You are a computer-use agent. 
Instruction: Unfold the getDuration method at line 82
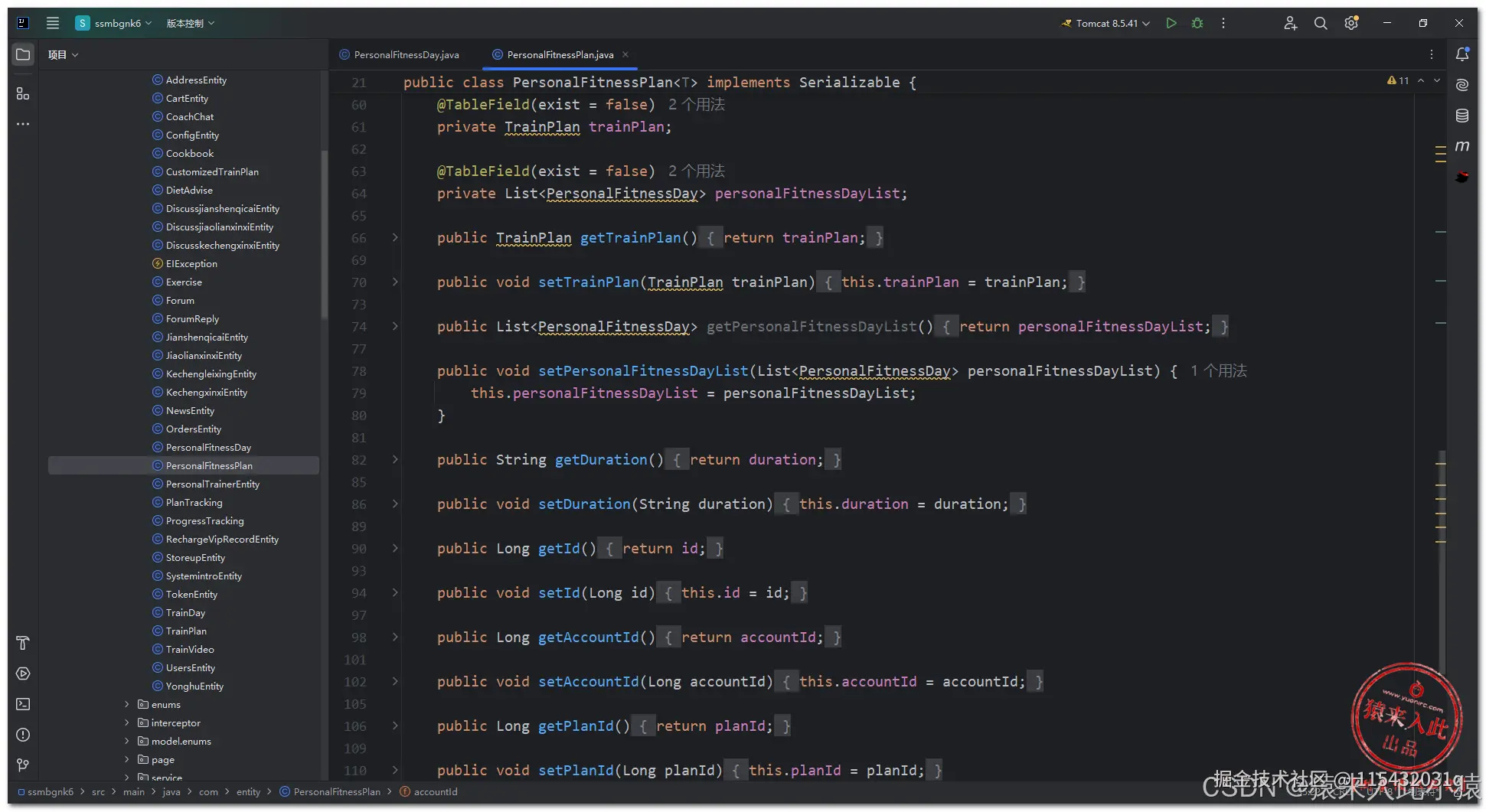[395, 459]
